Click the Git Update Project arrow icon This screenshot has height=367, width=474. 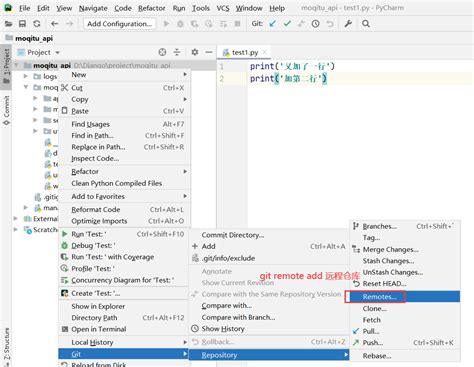pyautogui.click(x=273, y=24)
